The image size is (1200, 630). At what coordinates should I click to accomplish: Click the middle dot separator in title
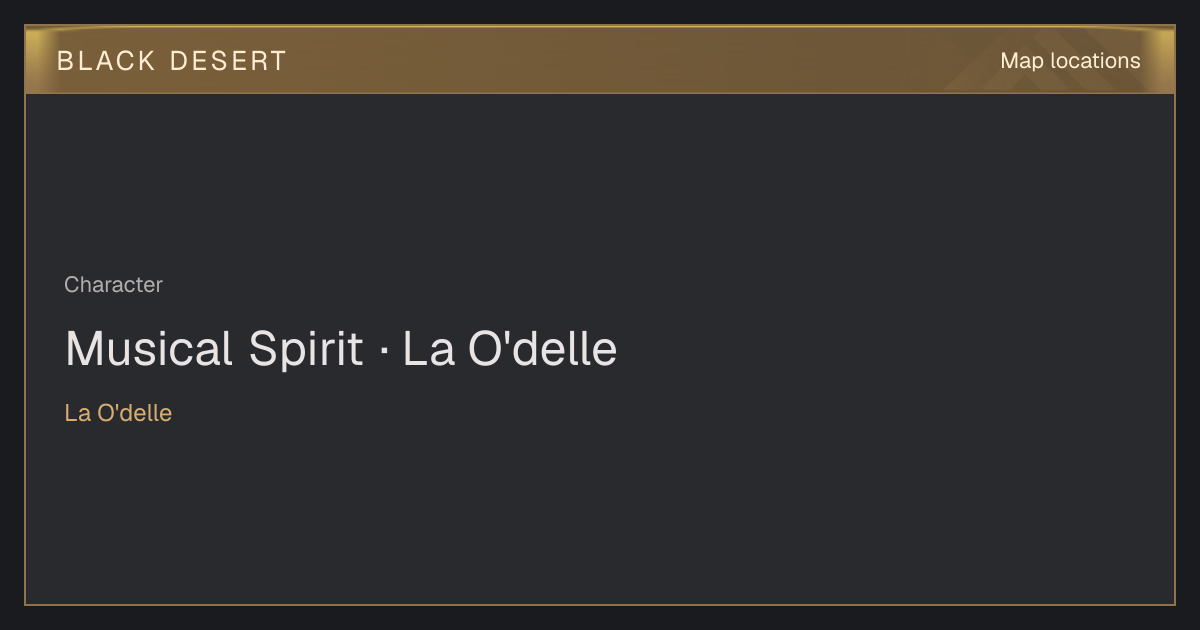(383, 351)
